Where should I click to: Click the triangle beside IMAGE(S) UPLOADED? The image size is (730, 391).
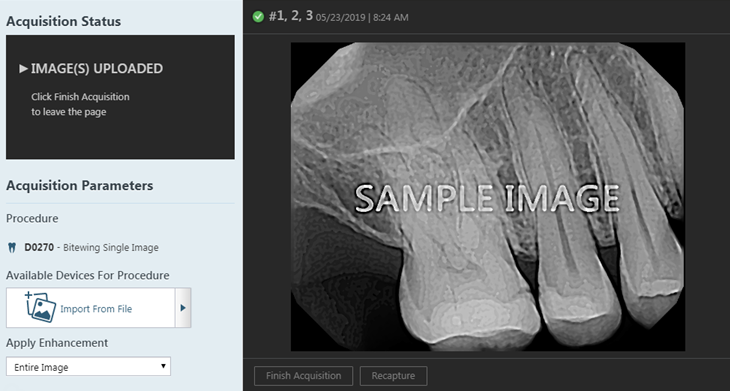[x=23, y=69]
